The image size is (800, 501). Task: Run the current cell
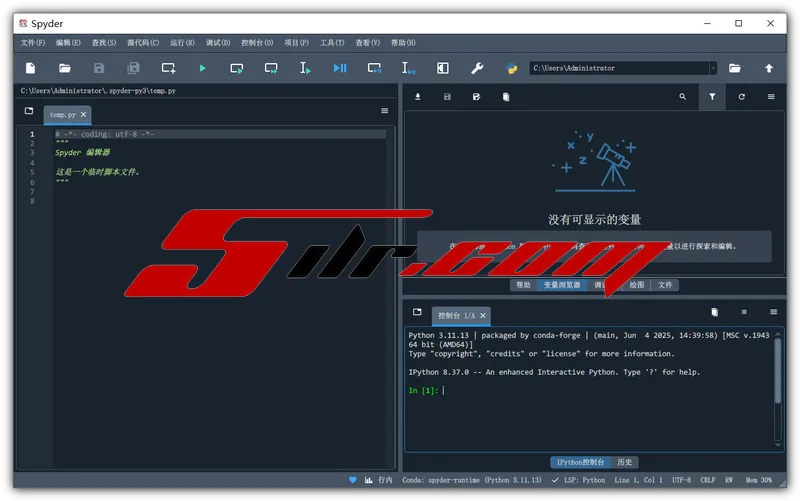237,68
